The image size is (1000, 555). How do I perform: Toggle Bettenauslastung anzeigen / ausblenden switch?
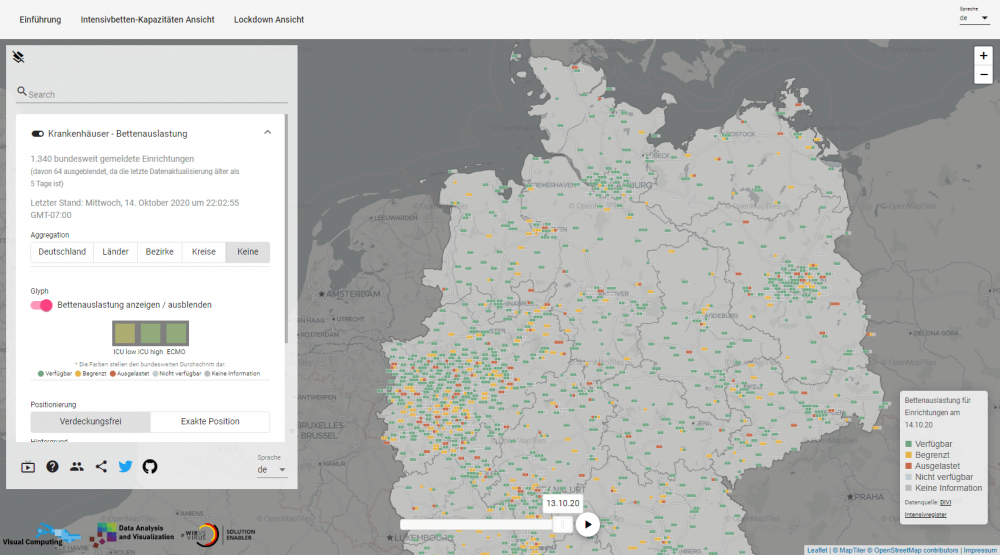41,305
